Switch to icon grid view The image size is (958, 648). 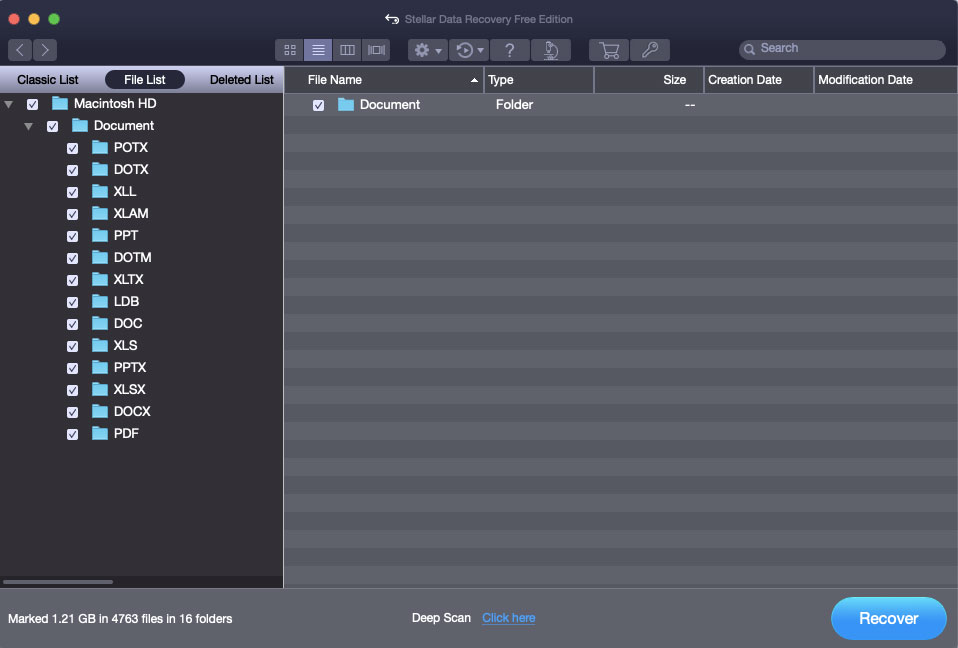coord(290,50)
